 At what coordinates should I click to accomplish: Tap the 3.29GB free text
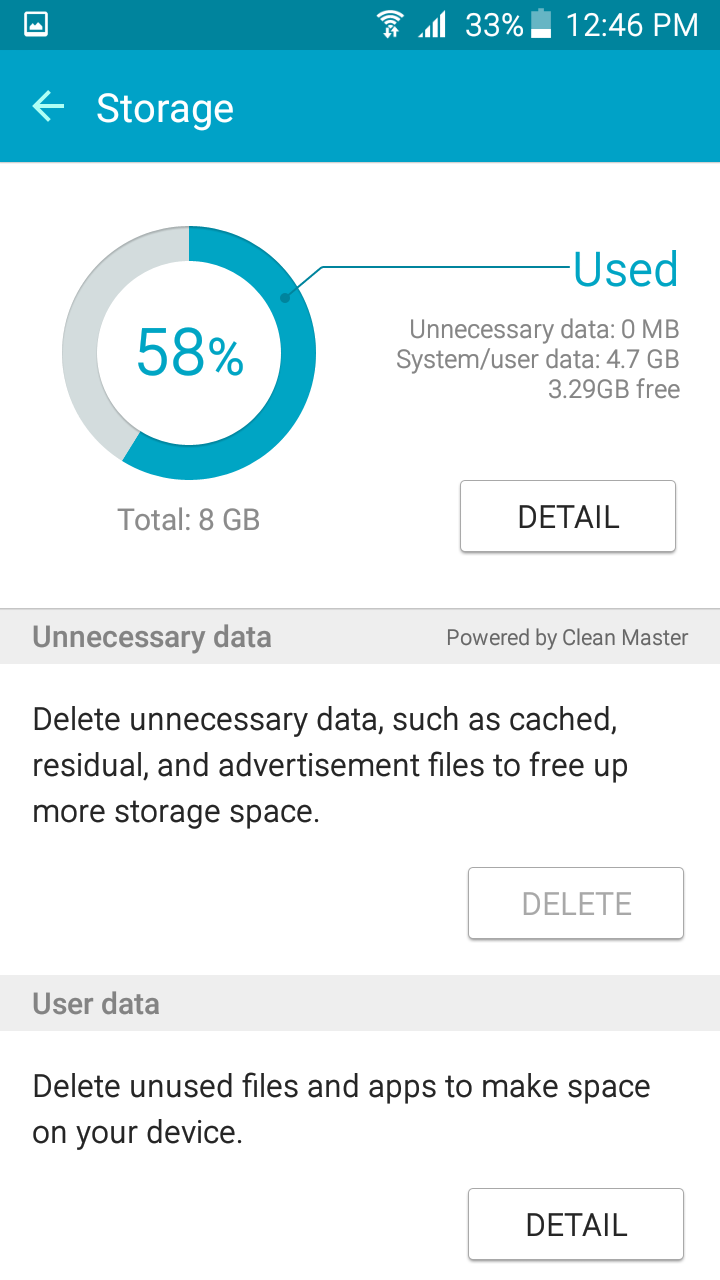613,389
